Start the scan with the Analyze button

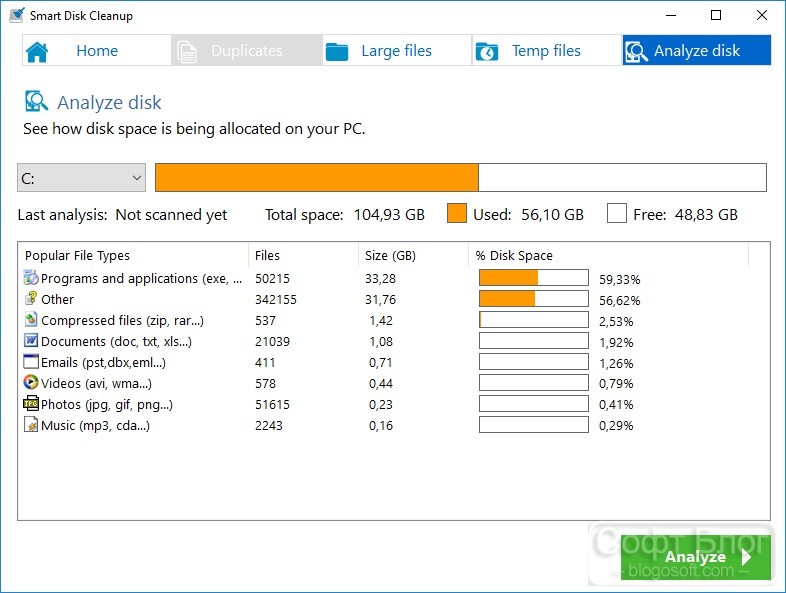[696, 557]
